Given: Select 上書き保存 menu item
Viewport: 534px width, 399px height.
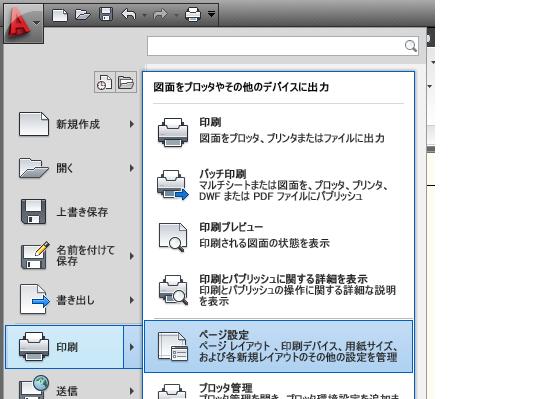Looking at the screenshot, I should (x=74, y=212).
